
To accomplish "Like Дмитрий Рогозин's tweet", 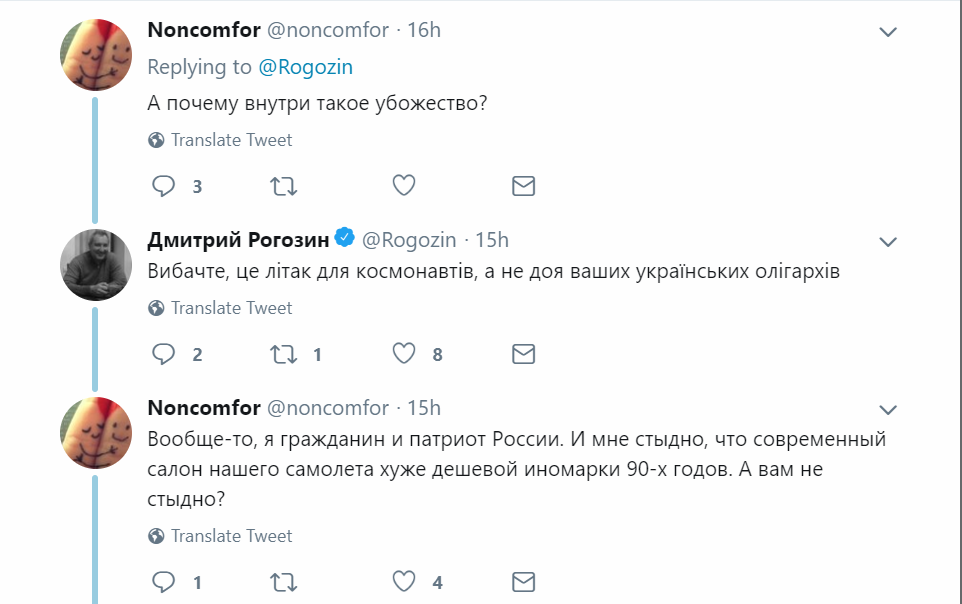I will (403, 354).
